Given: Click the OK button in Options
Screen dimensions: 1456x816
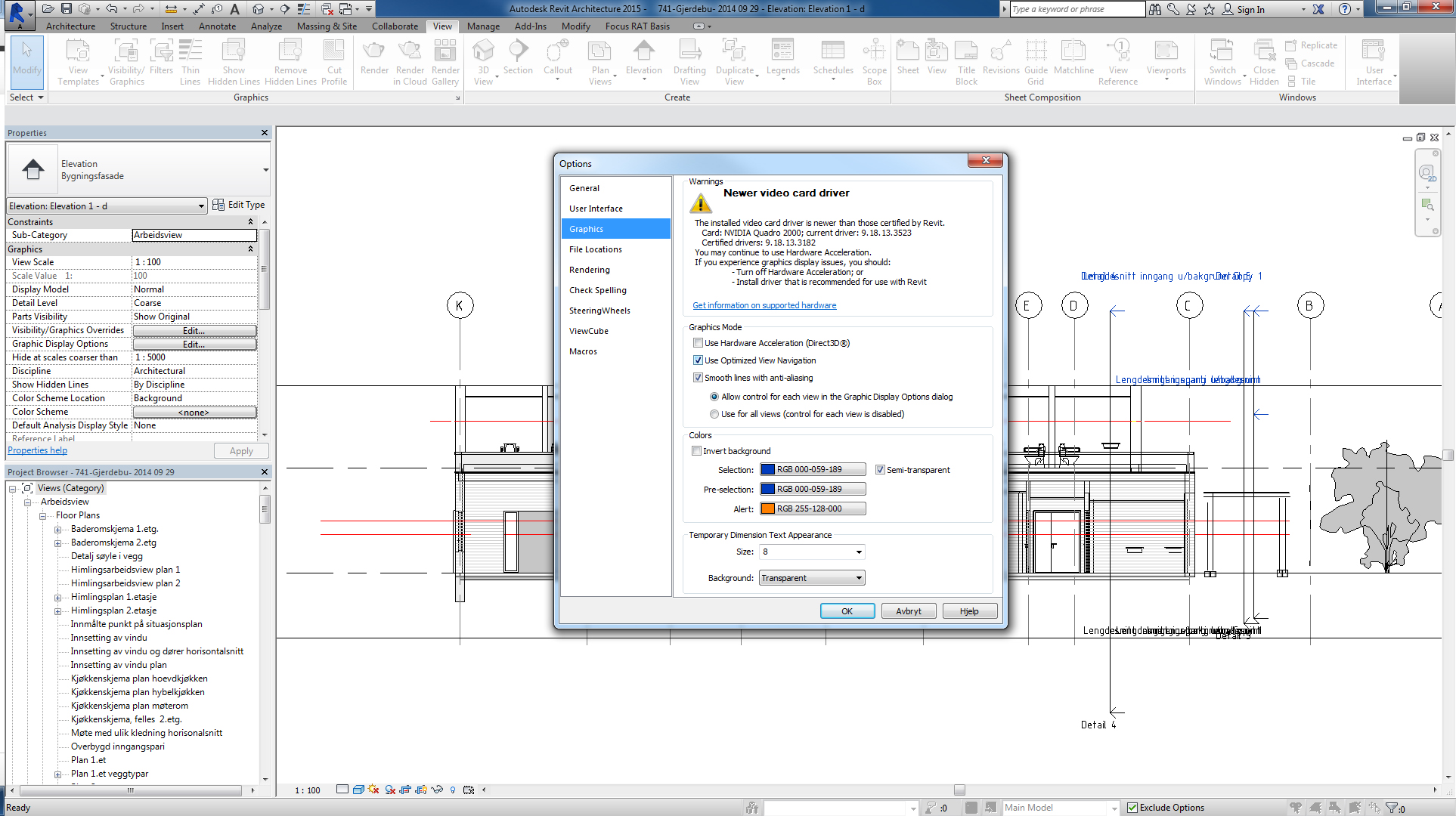Looking at the screenshot, I should tap(847, 611).
